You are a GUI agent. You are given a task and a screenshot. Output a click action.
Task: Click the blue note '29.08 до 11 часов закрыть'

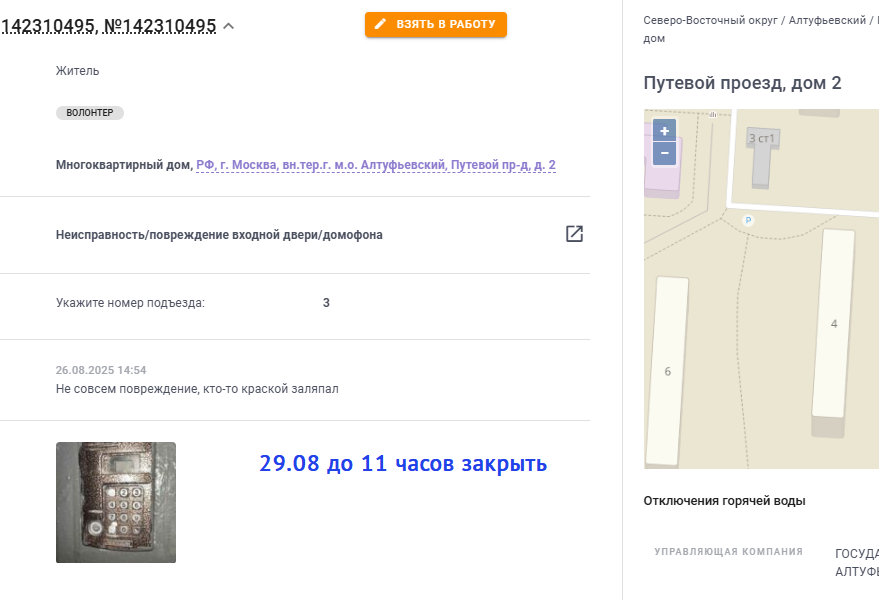(403, 464)
